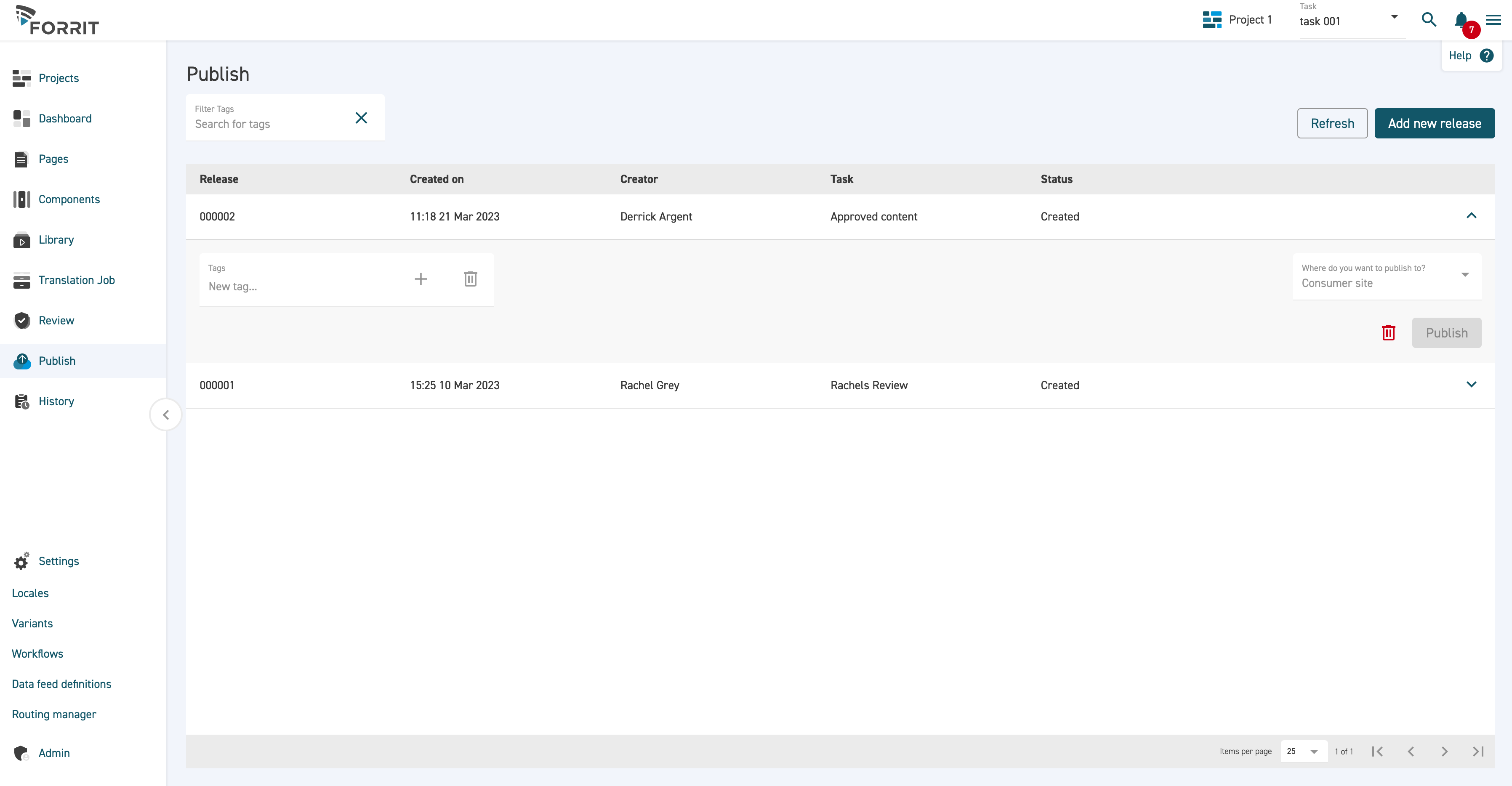
Task: Navigate to History in the sidebar
Action: pyautogui.click(x=56, y=402)
